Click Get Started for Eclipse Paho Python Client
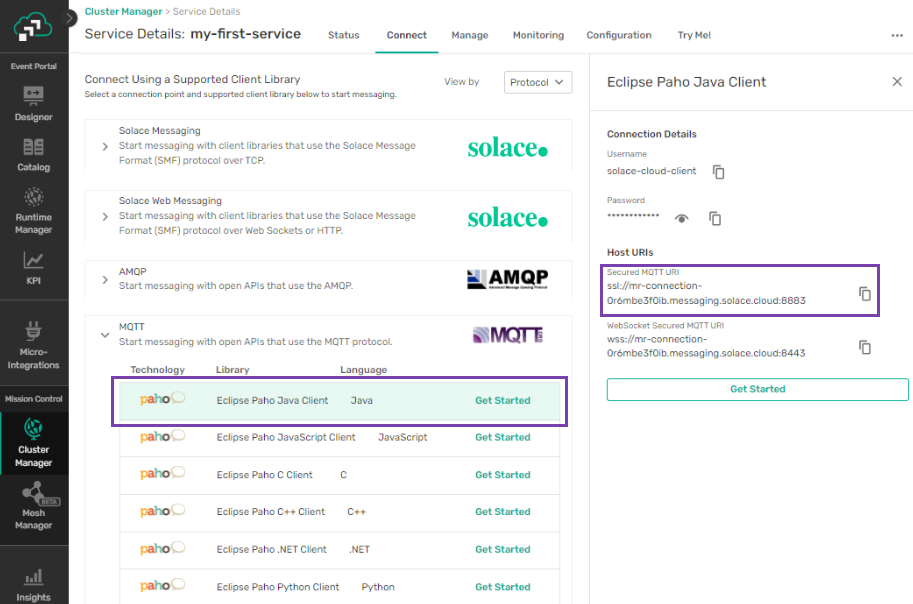The width and height of the screenshot is (913, 604). [x=502, y=587]
